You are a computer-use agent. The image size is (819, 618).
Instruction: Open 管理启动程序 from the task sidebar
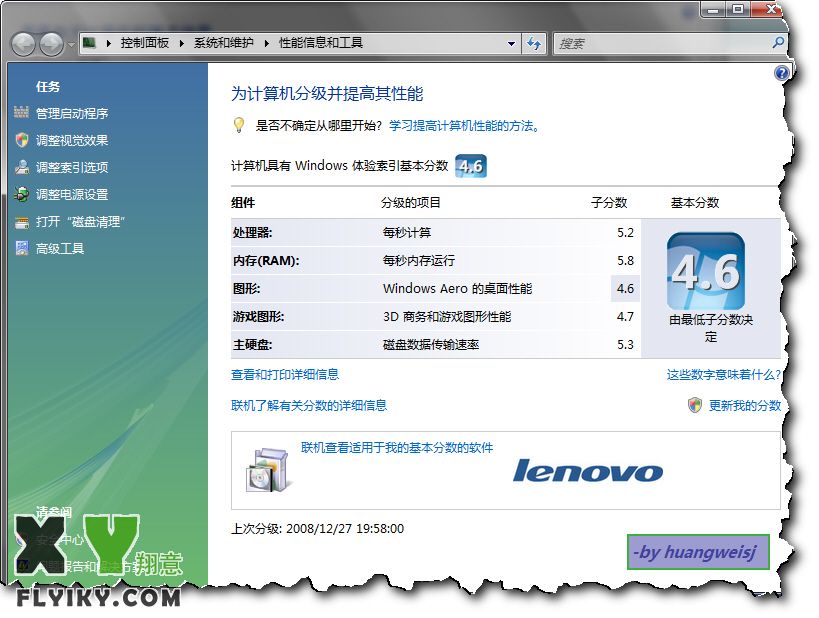pyautogui.click(x=71, y=114)
